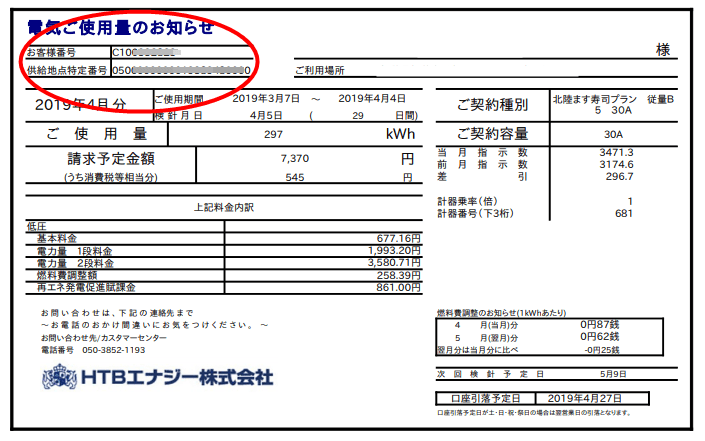Select current month rate 0円87銭
Viewport: 705px width, 441px height.
pyautogui.click(x=599, y=324)
